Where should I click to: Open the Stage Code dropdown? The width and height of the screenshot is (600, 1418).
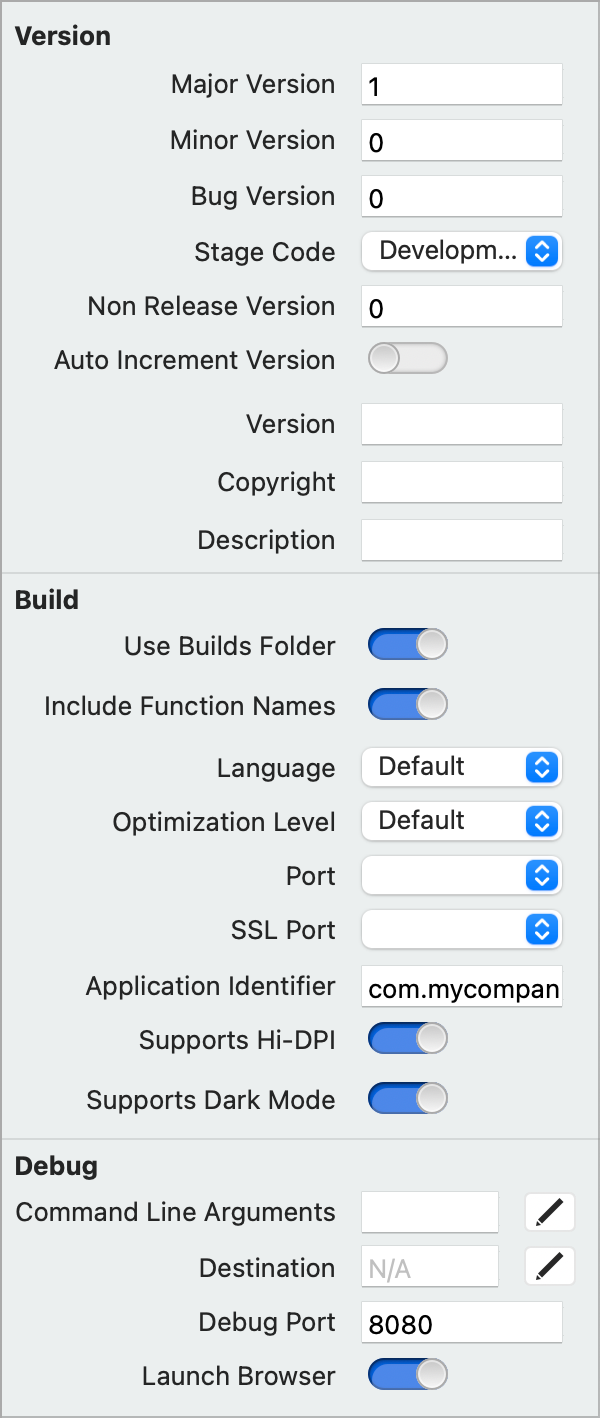(x=461, y=251)
